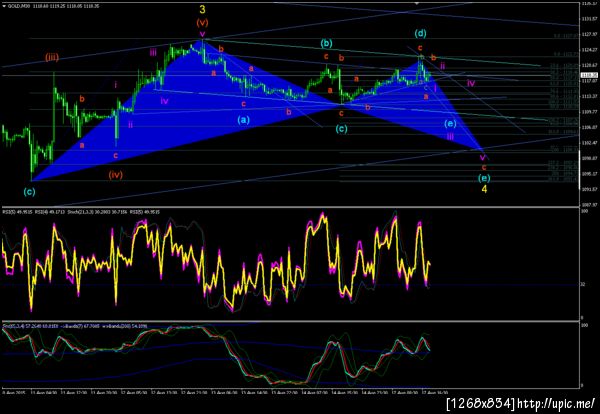
Task: Select the RSI indicator label in middle panel
Action: [81, 212]
